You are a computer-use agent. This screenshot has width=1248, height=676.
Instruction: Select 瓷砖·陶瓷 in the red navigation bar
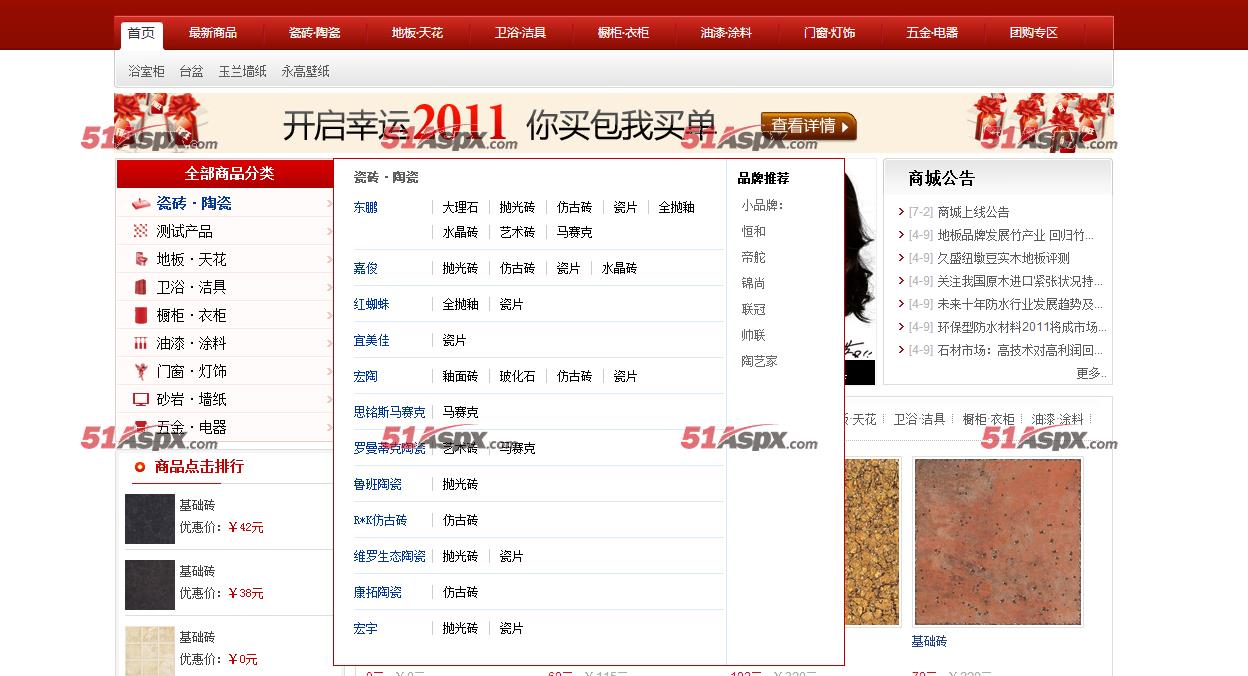coord(315,33)
